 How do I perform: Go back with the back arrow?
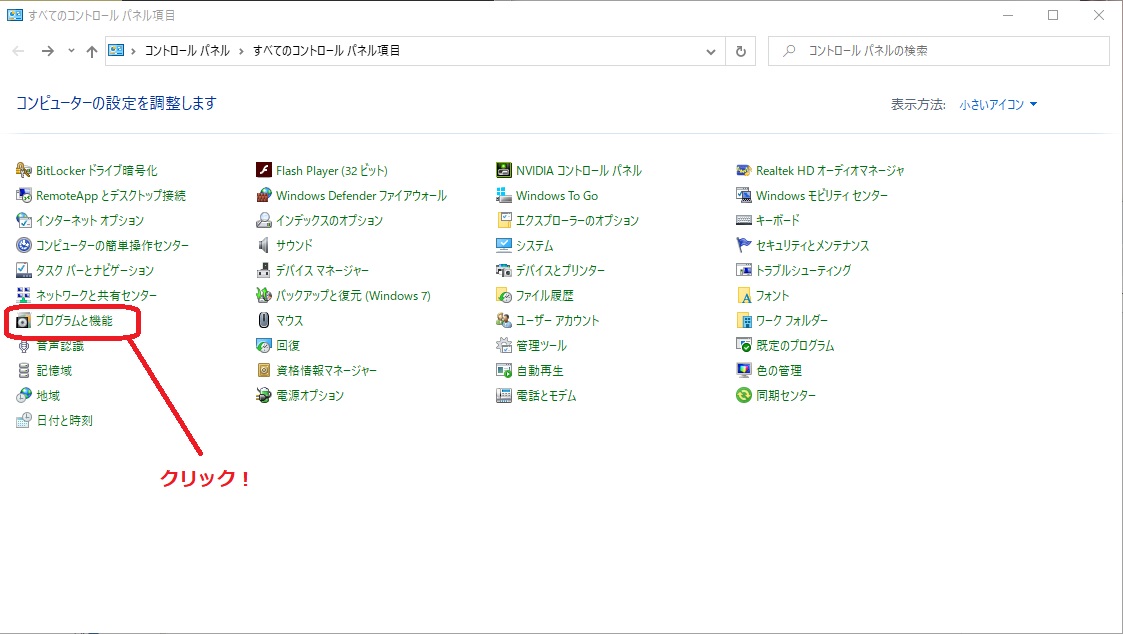click(x=19, y=51)
